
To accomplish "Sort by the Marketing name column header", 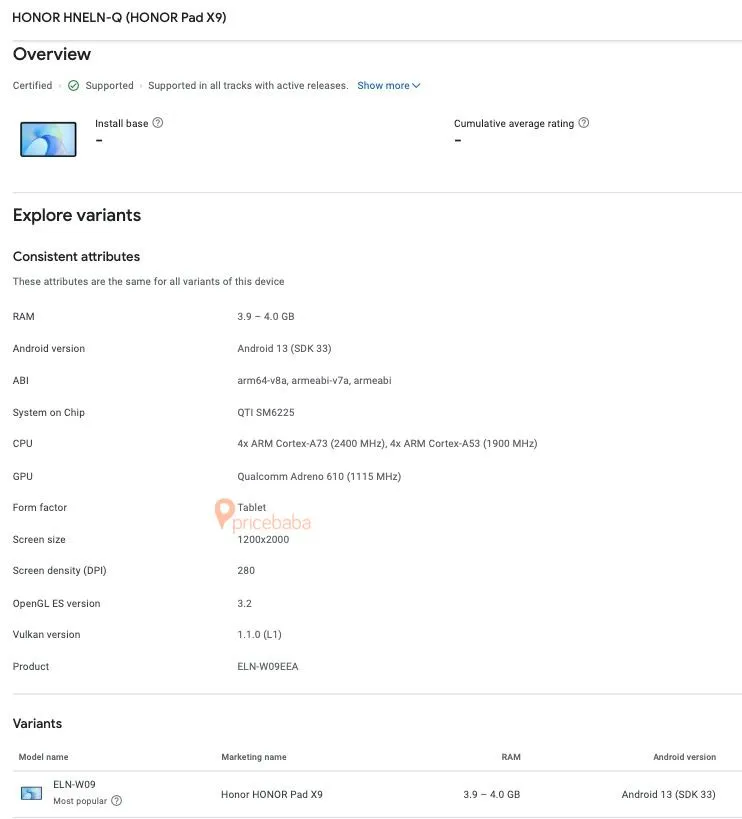I will pos(254,757).
